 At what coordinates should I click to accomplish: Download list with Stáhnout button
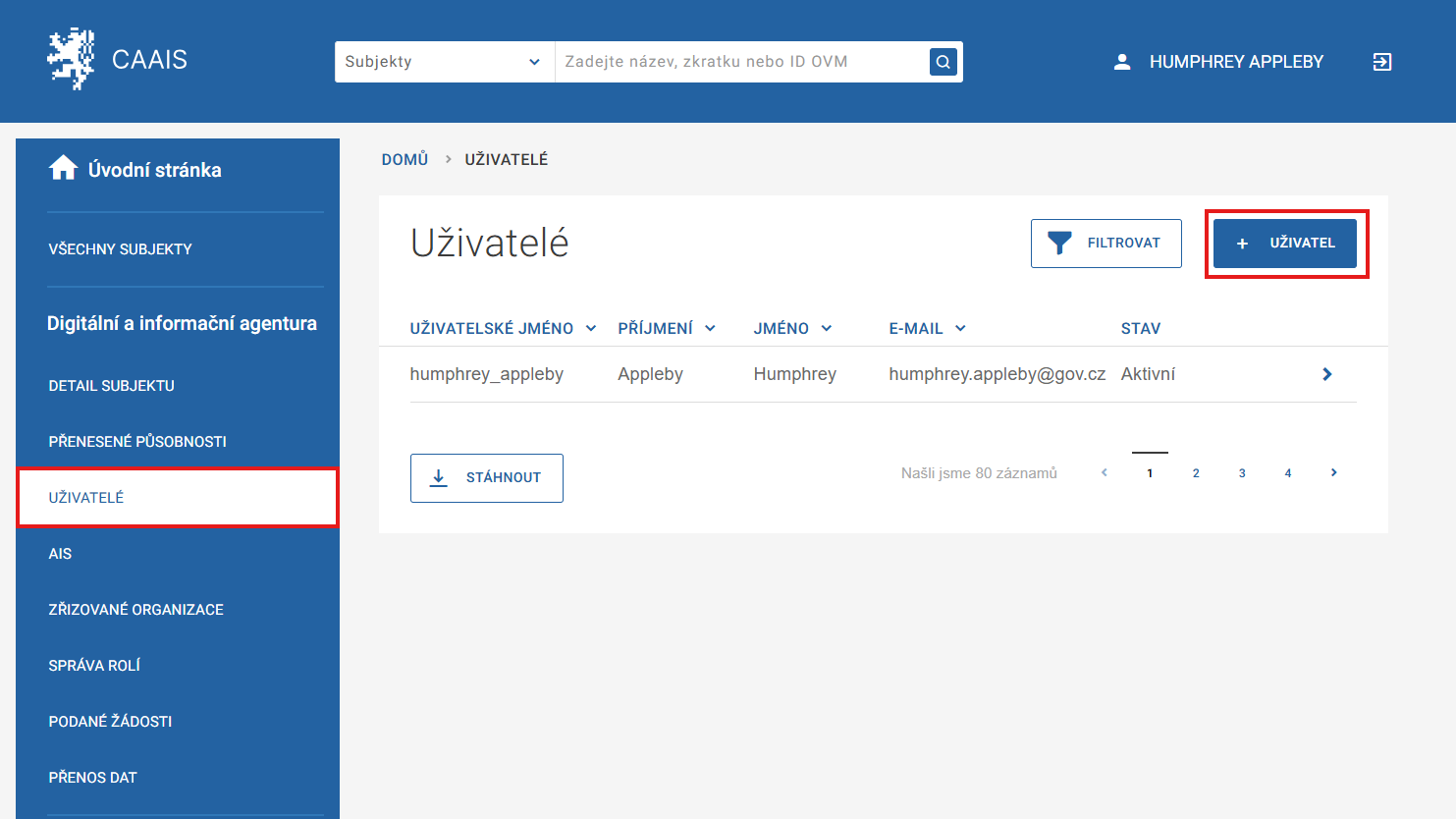click(486, 478)
